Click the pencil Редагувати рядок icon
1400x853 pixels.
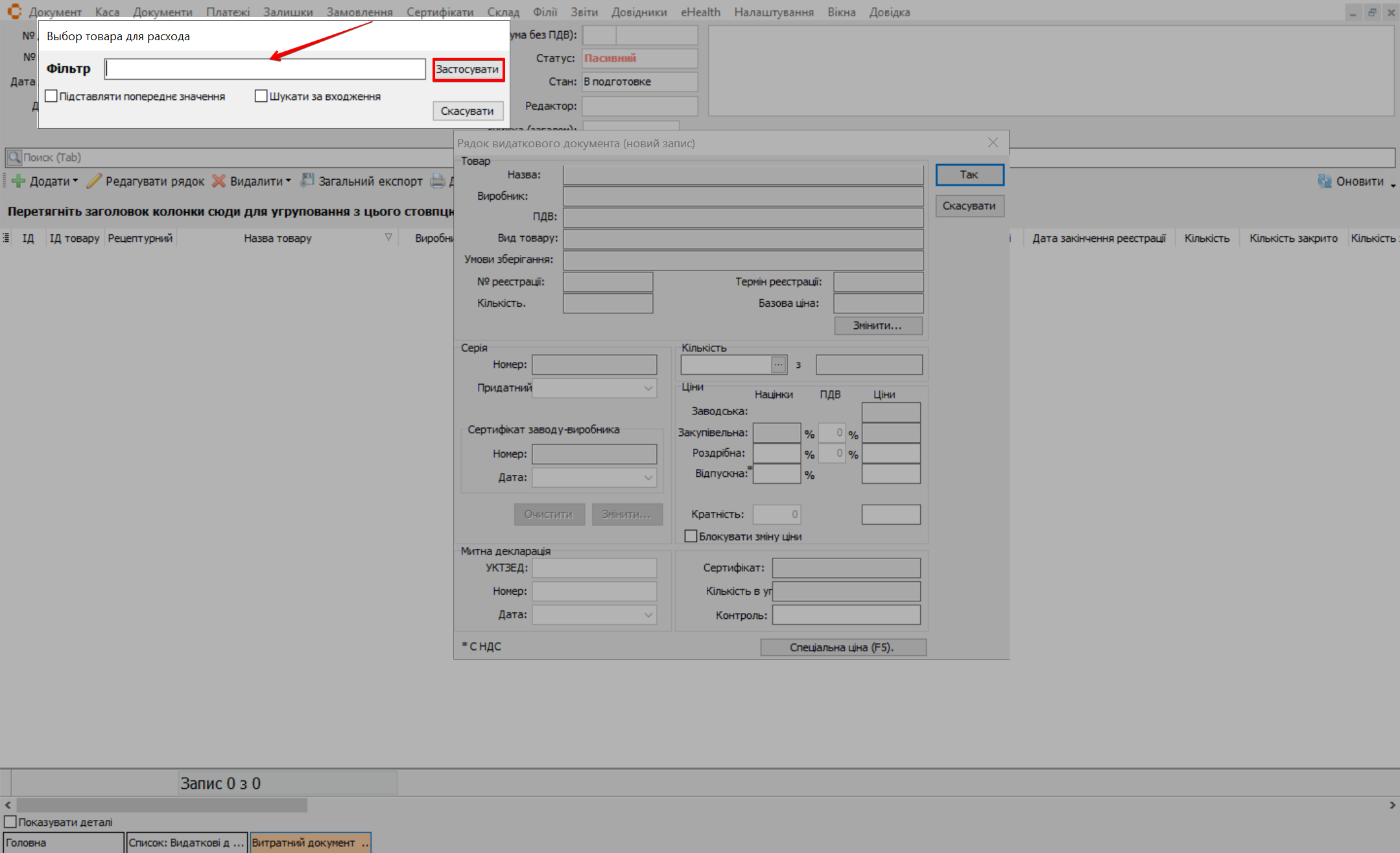click(x=95, y=181)
